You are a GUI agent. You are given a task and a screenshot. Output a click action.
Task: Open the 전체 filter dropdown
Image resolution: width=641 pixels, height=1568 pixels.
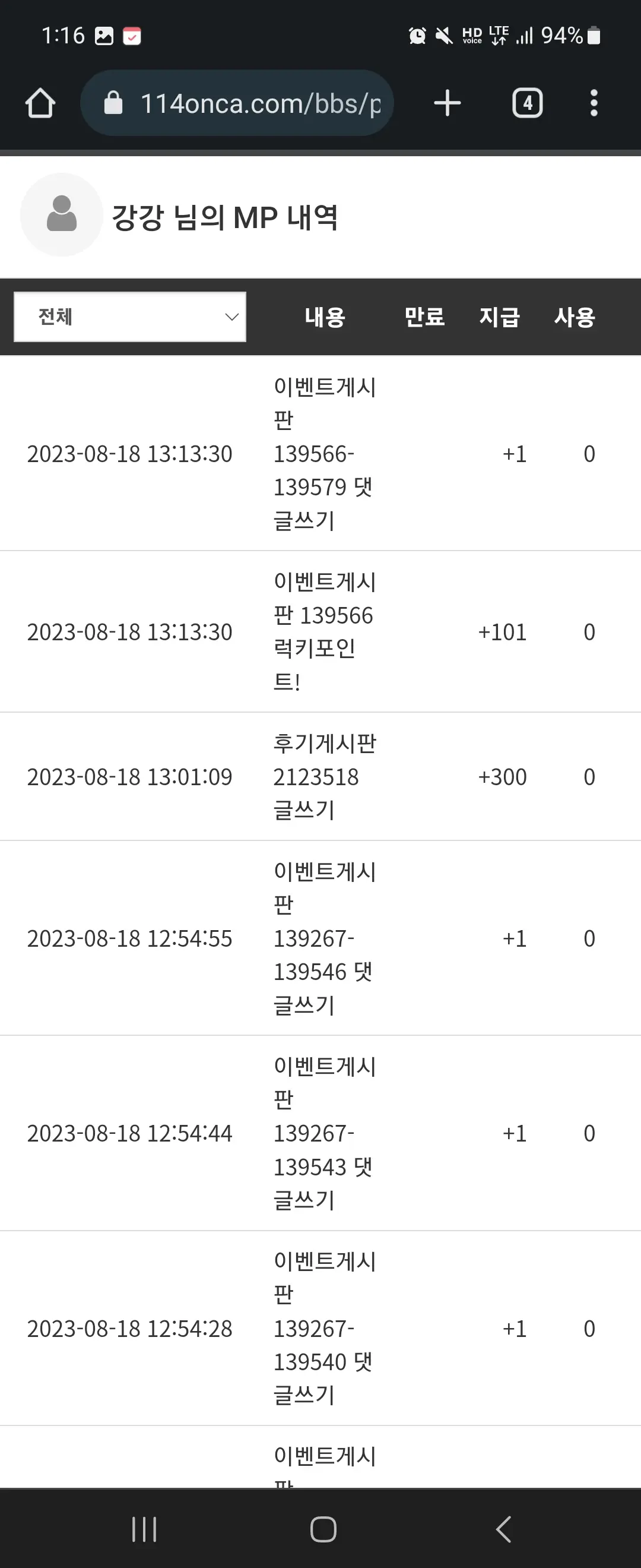point(129,317)
